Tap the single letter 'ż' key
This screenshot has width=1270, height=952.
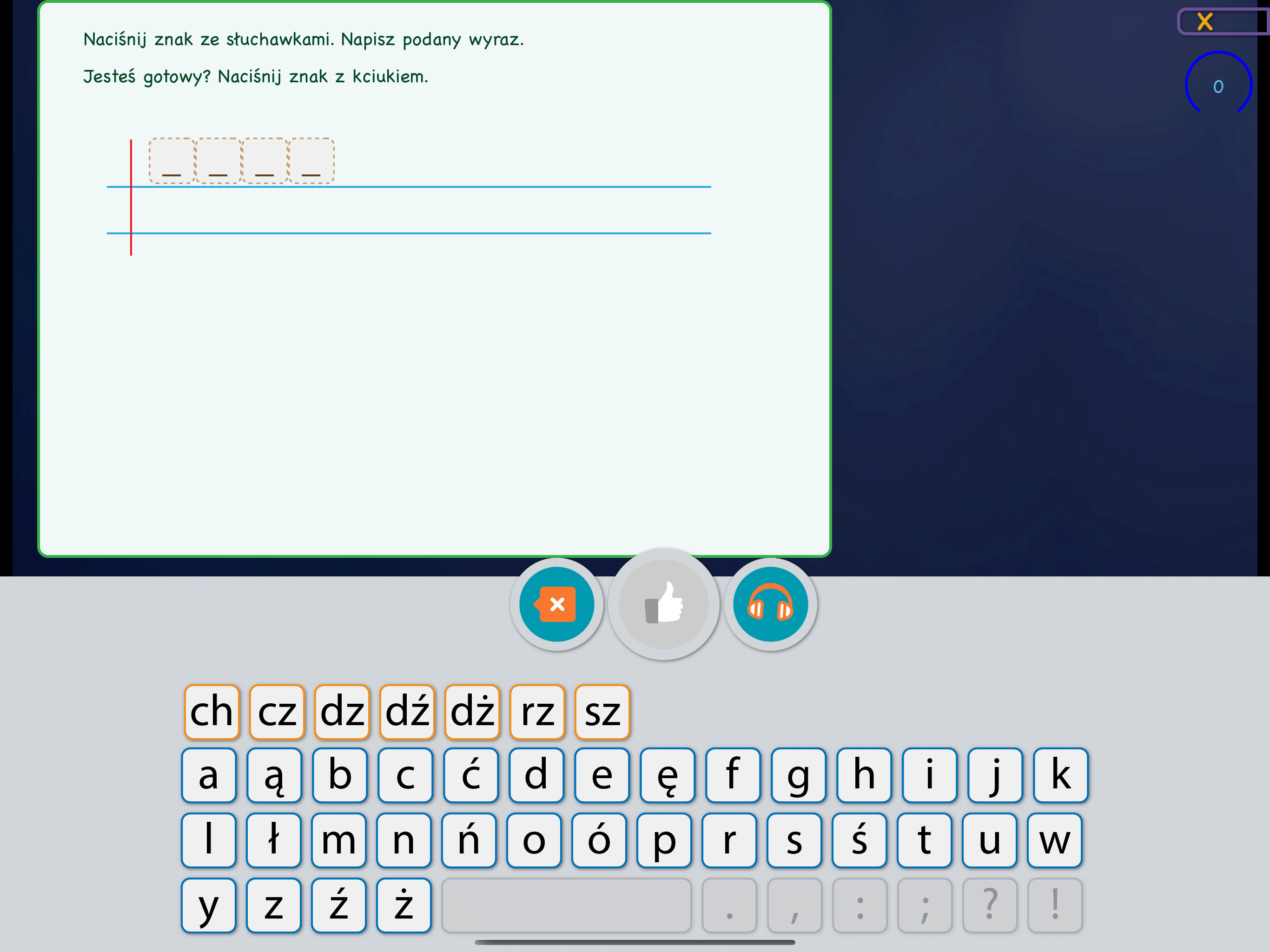tap(403, 906)
